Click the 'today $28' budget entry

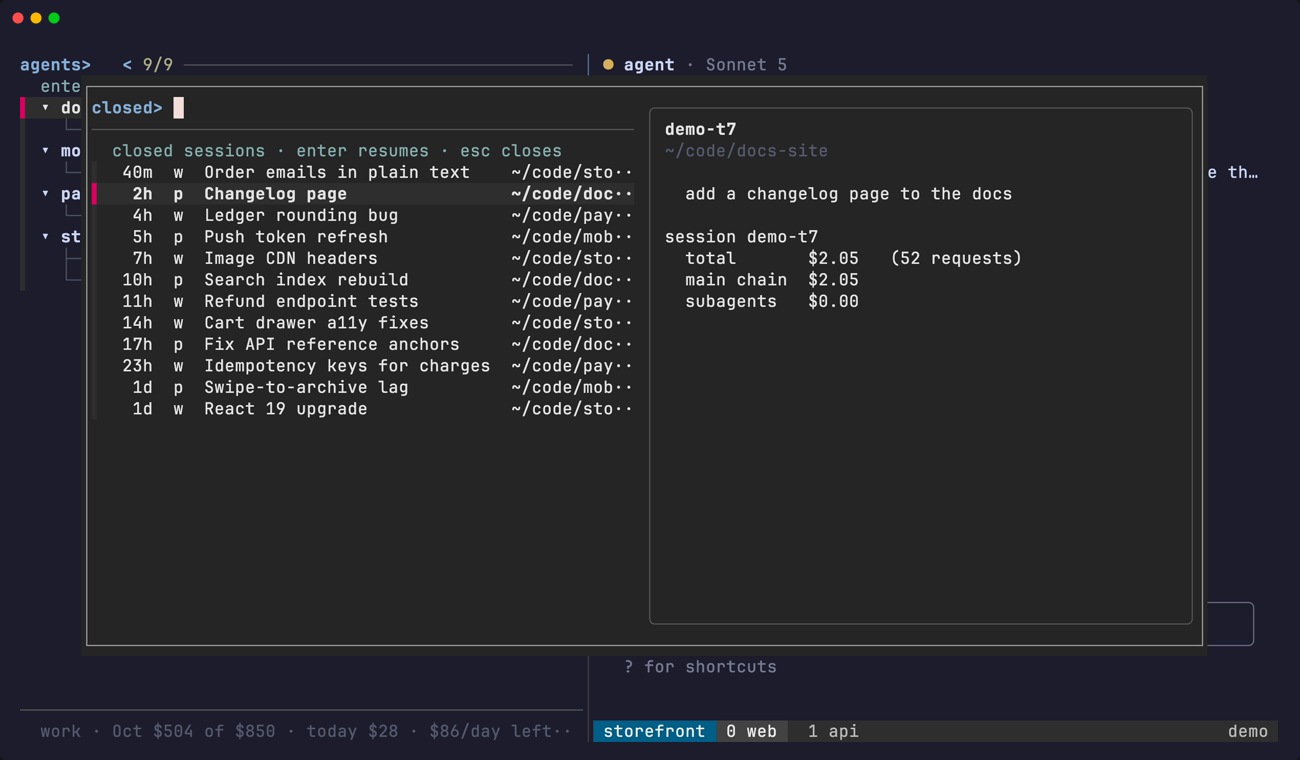(352, 731)
